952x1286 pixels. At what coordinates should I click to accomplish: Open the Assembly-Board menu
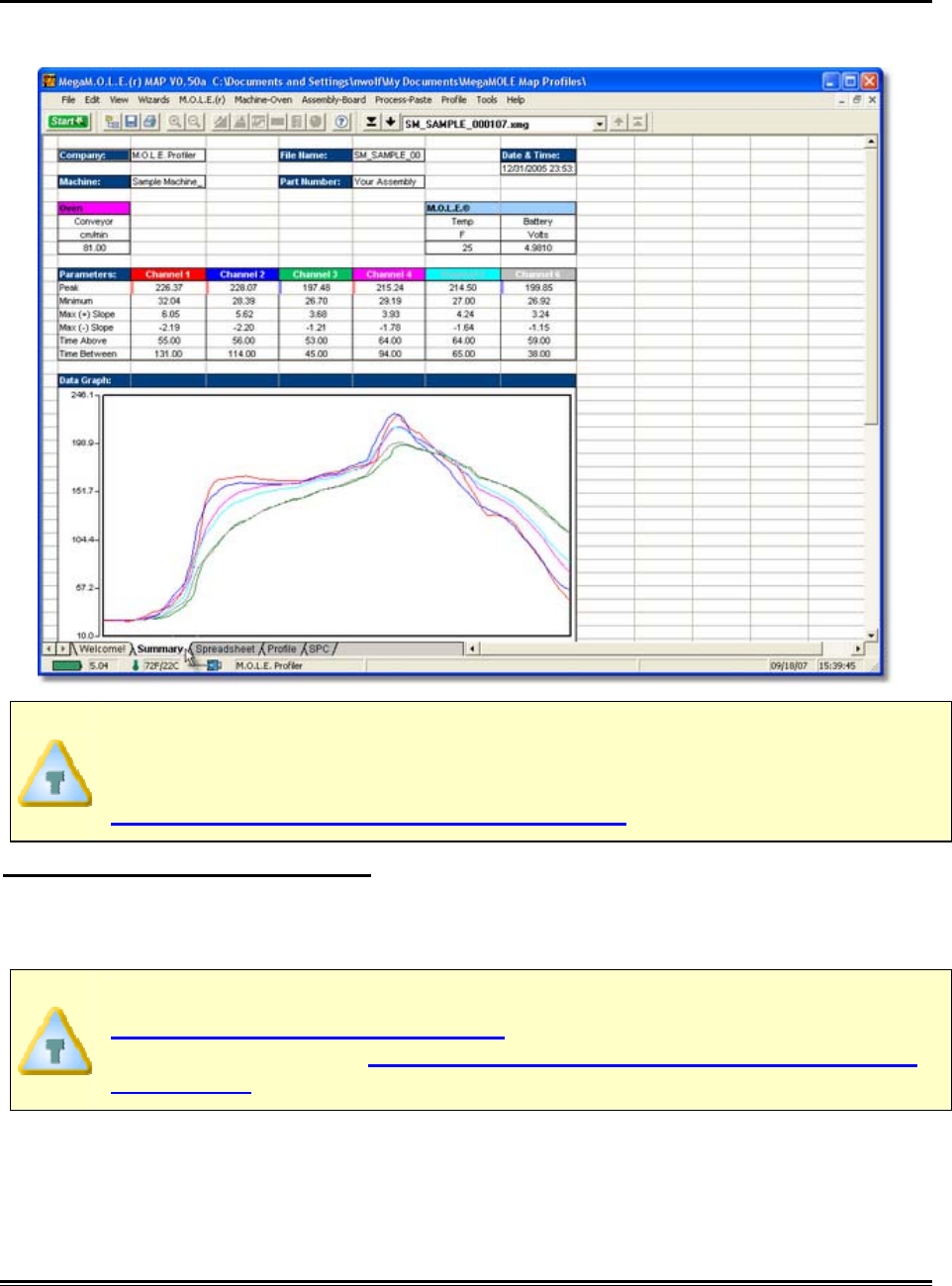(x=333, y=100)
